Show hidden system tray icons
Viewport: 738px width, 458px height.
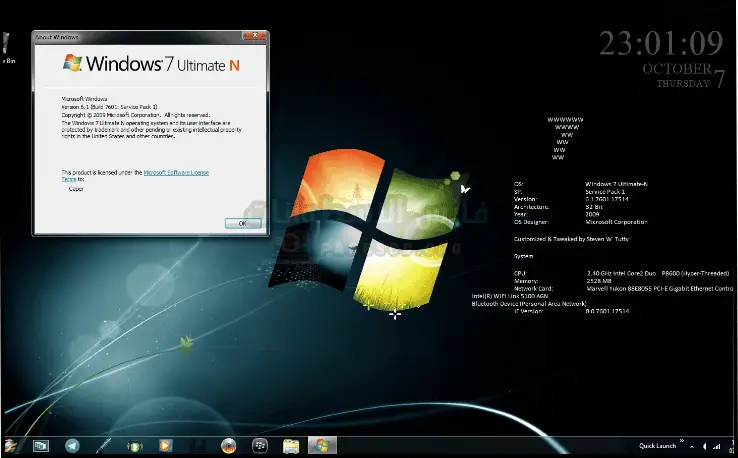coord(692,446)
